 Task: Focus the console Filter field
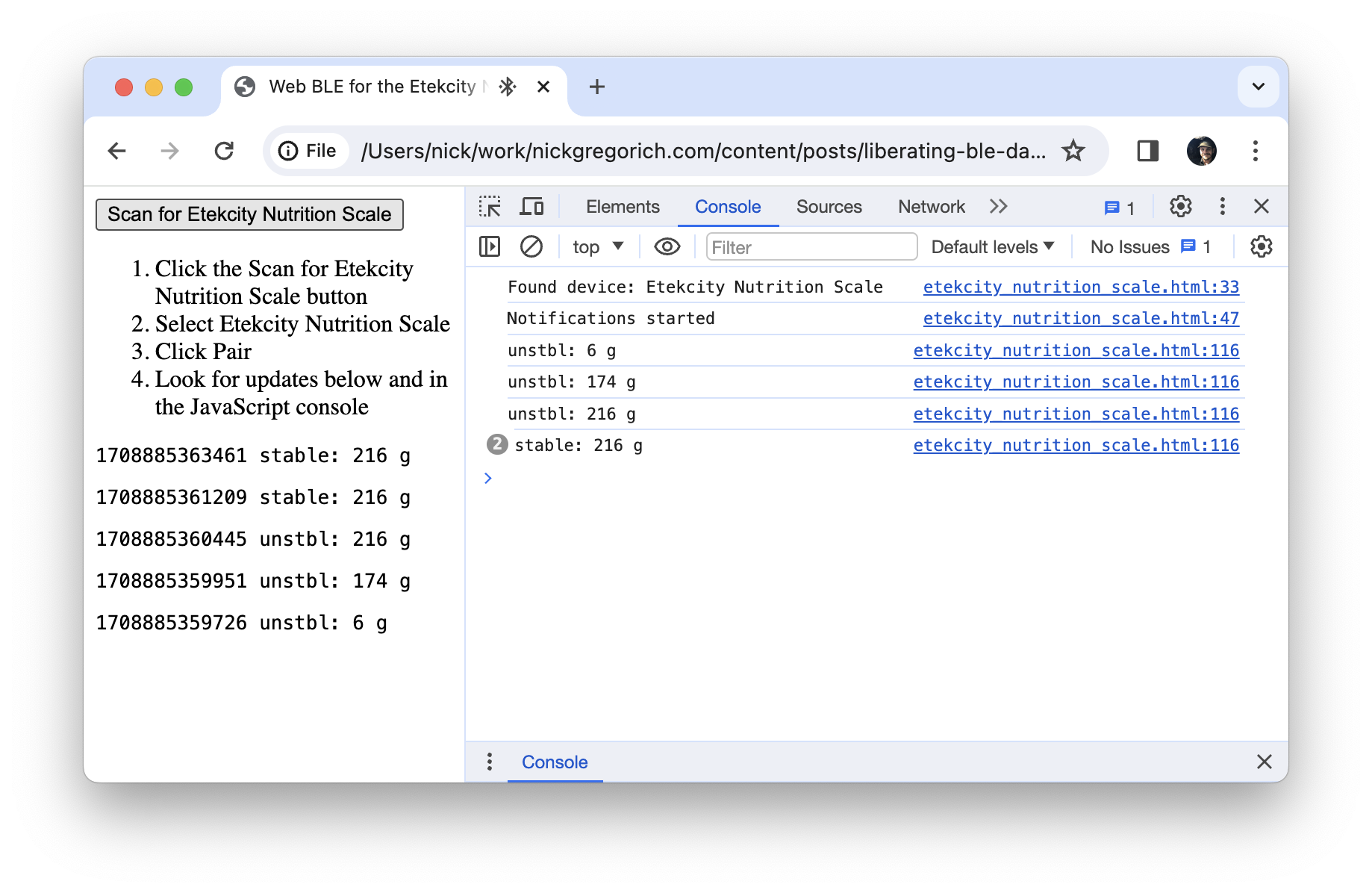[x=811, y=247]
